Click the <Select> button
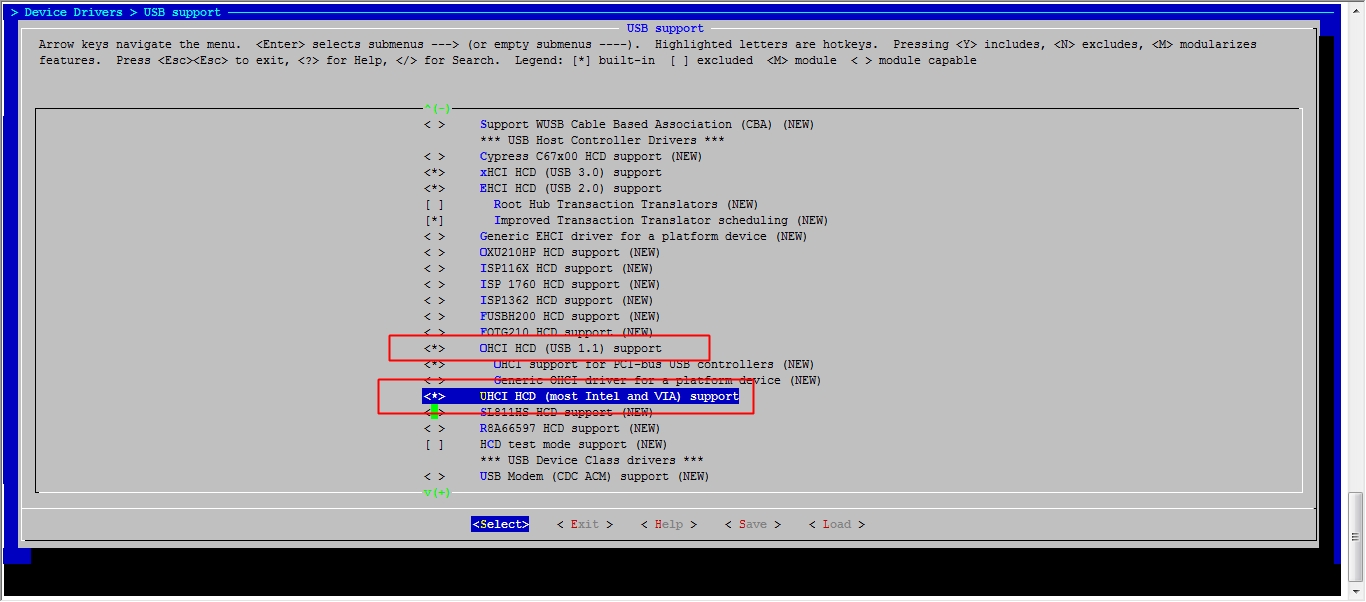 tap(500, 524)
